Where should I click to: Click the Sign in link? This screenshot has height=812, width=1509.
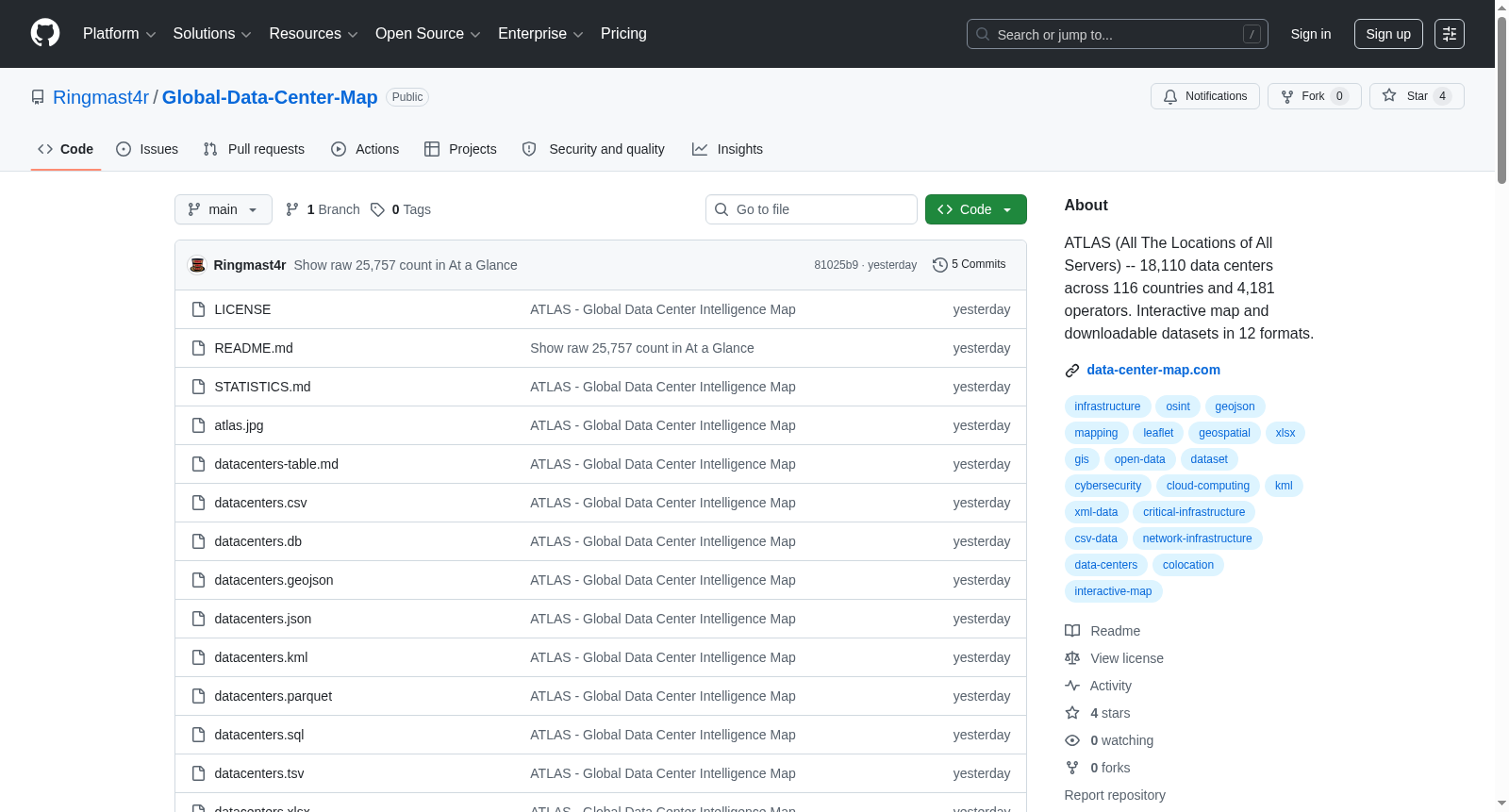(1311, 34)
